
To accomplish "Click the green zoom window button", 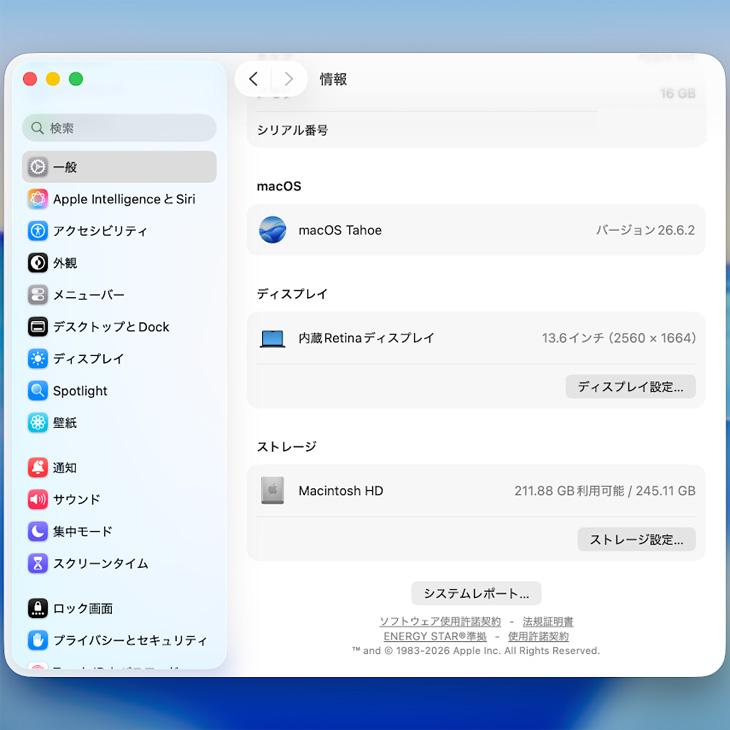I will pyautogui.click(x=76, y=79).
